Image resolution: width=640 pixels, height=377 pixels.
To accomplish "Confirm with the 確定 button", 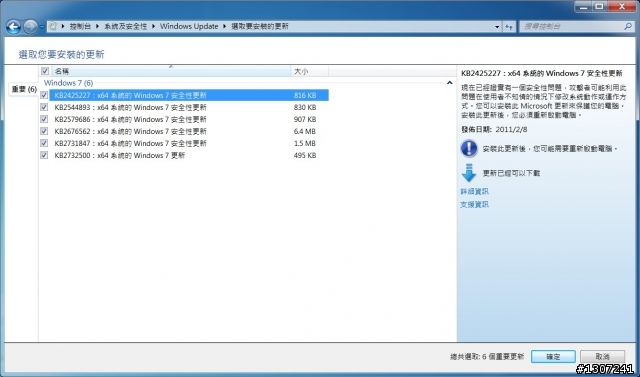I will point(553,357).
